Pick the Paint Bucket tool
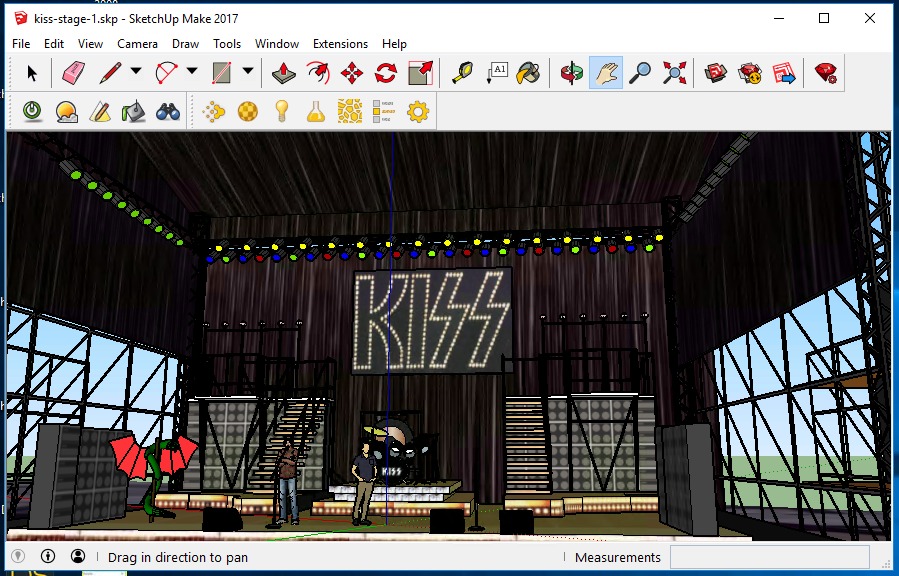Image resolution: width=899 pixels, height=576 pixels. pos(528,73)
